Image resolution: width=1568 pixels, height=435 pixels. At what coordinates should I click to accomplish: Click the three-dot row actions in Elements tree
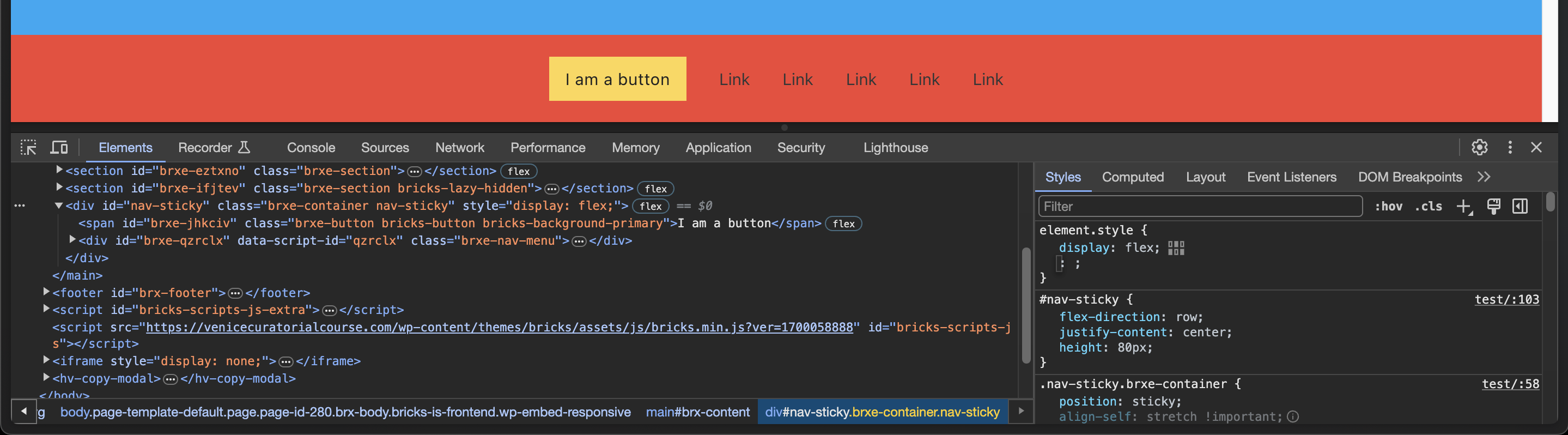[20, 206]
